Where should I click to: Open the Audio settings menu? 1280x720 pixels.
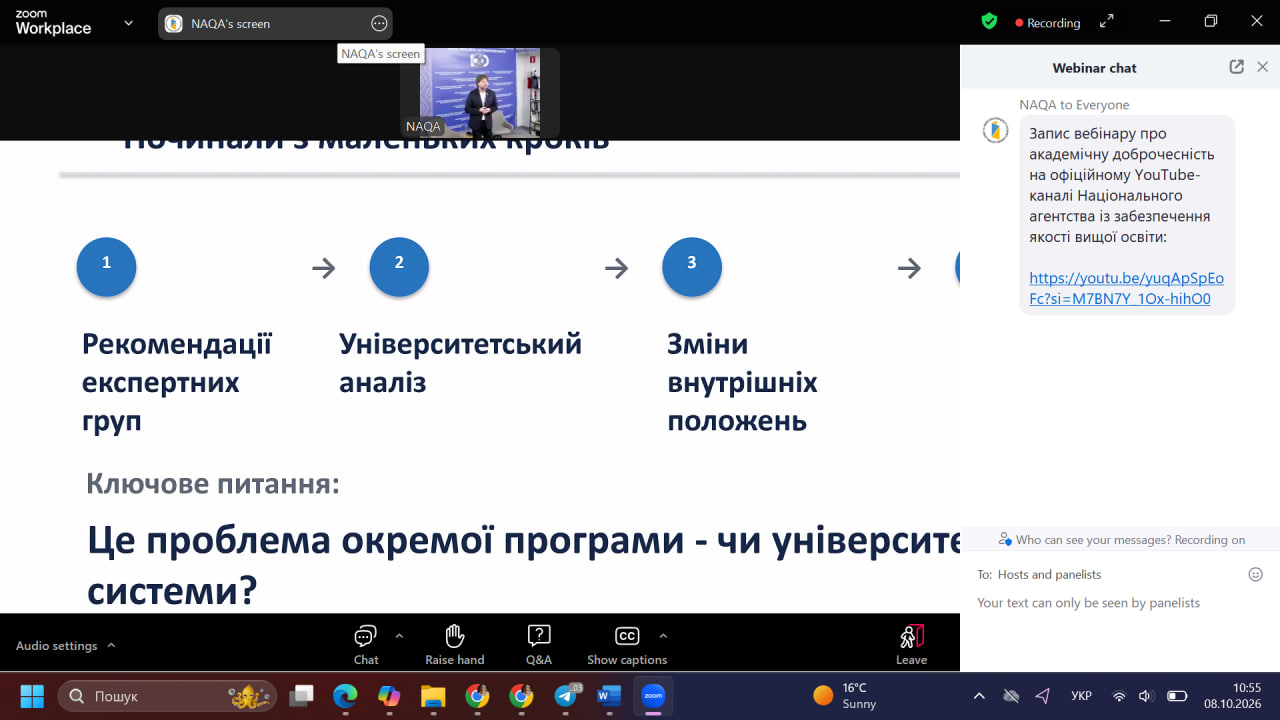pyautogui.click(x=66, y=646)
